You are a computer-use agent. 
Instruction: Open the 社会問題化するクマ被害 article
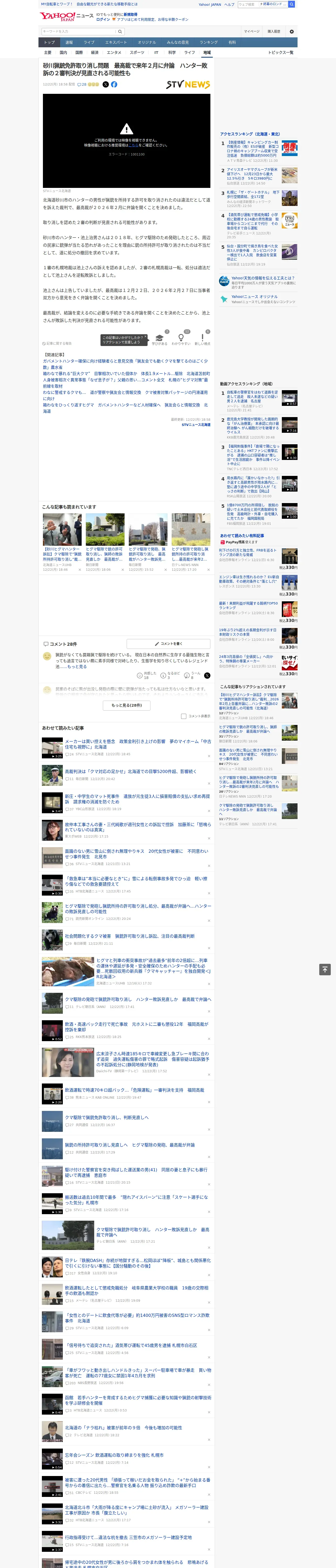[130, 936]
